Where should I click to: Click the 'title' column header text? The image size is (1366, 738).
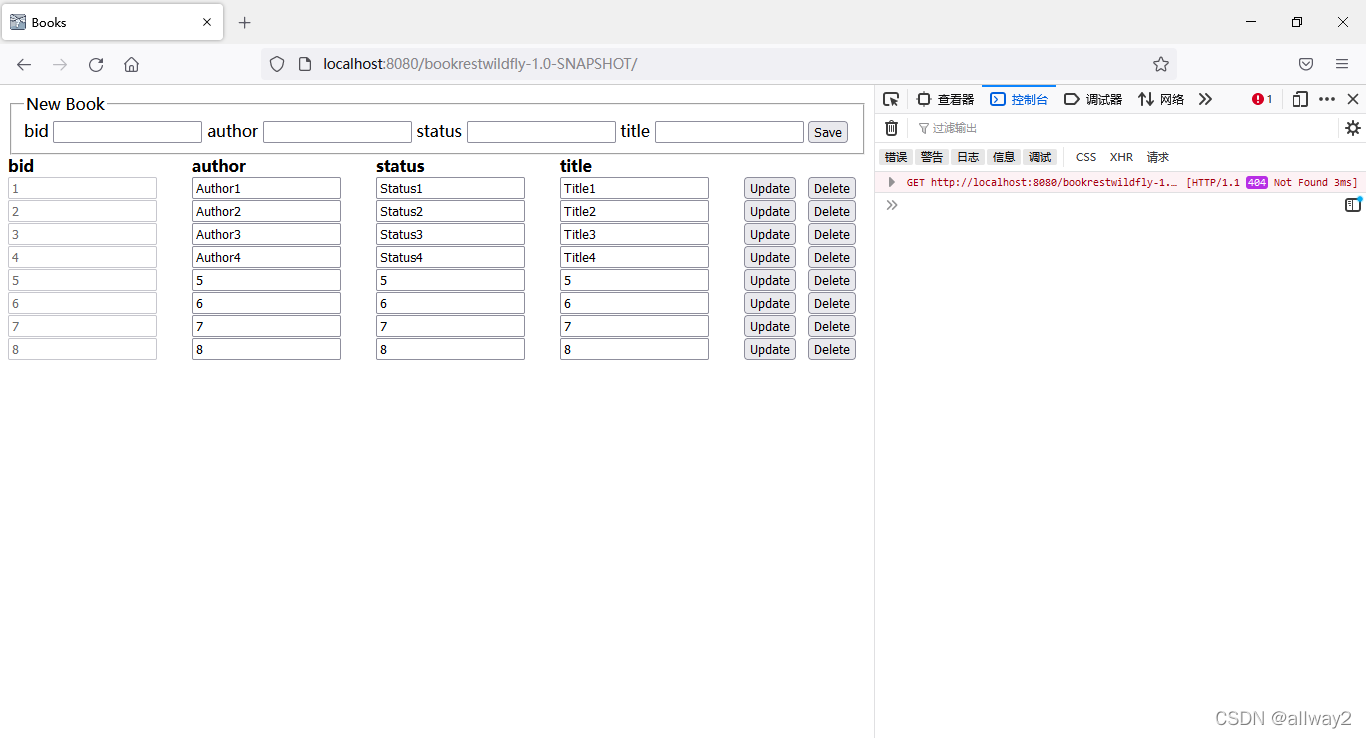coord(576,166)
